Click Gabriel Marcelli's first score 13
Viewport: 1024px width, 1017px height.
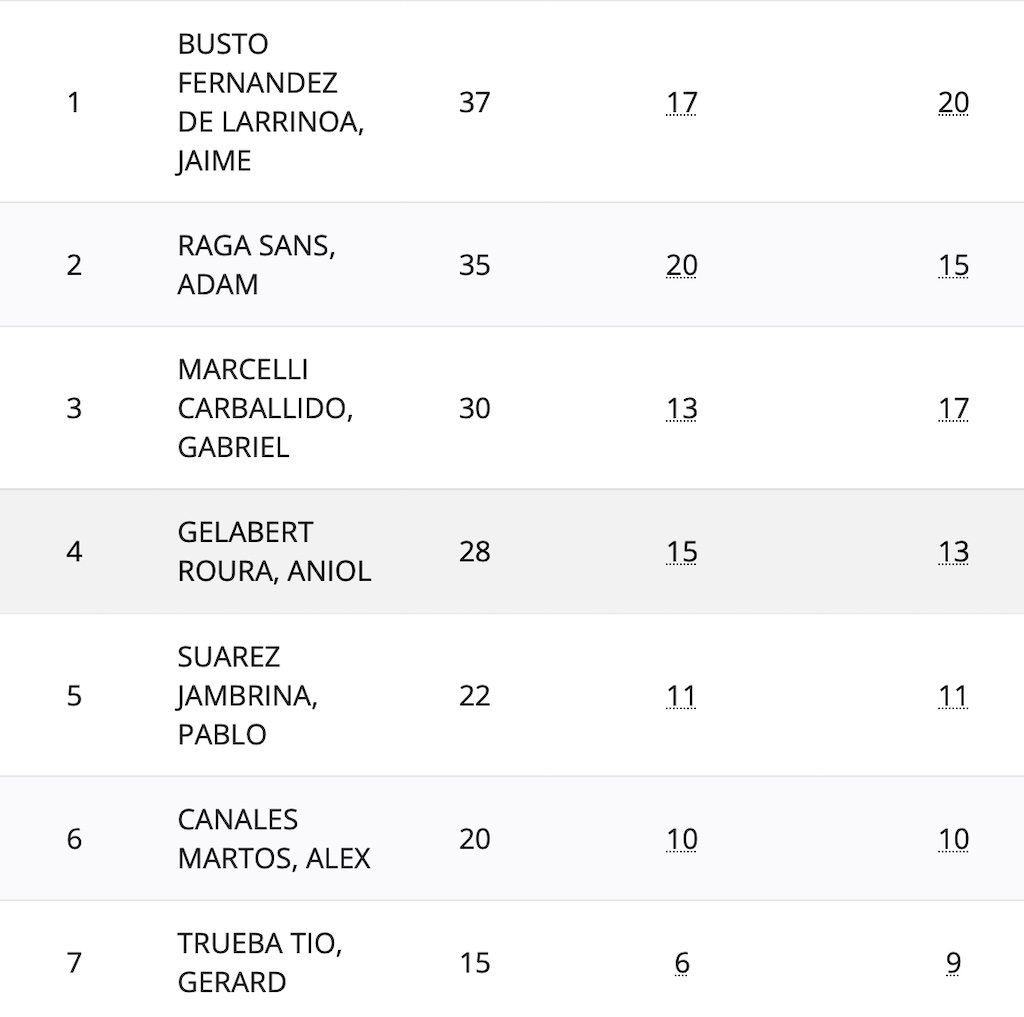pos(681,408)
